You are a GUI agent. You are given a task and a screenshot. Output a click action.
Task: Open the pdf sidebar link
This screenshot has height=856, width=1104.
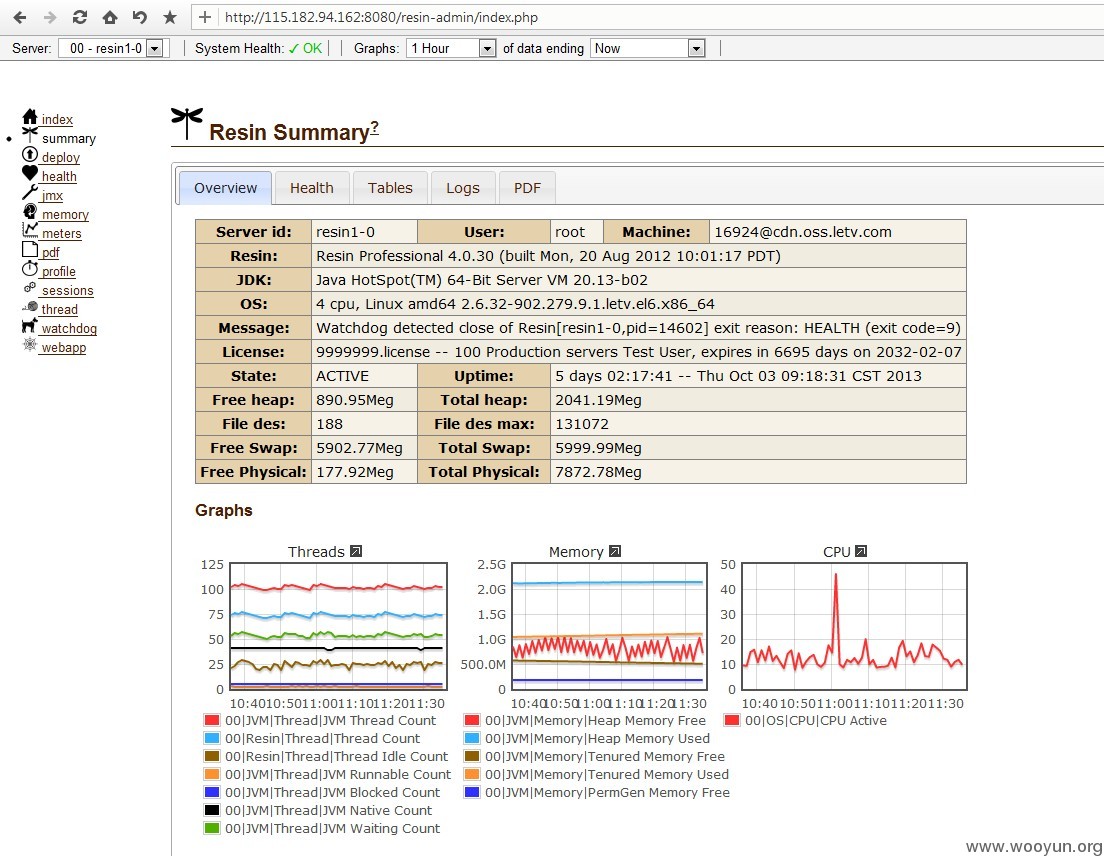(51, 253)
